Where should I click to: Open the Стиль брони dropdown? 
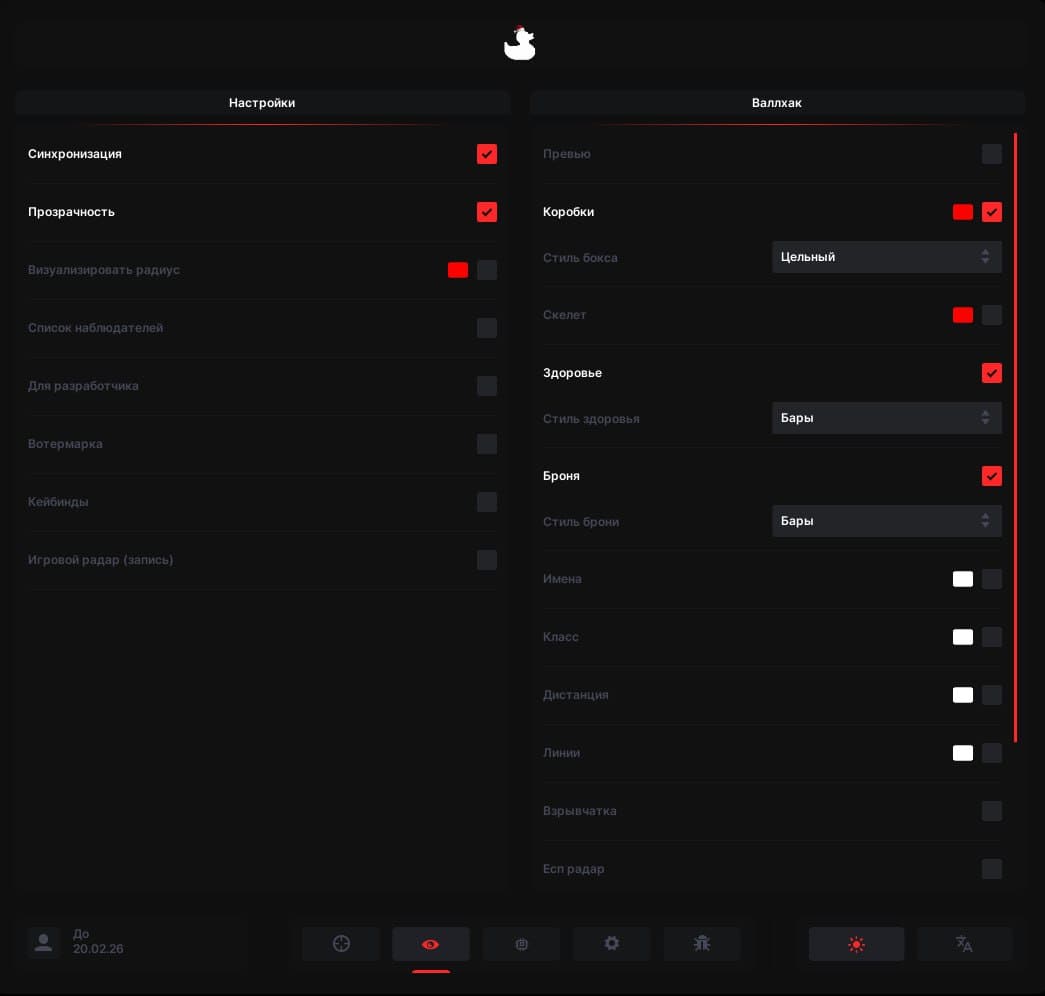(x=886, y=521)
